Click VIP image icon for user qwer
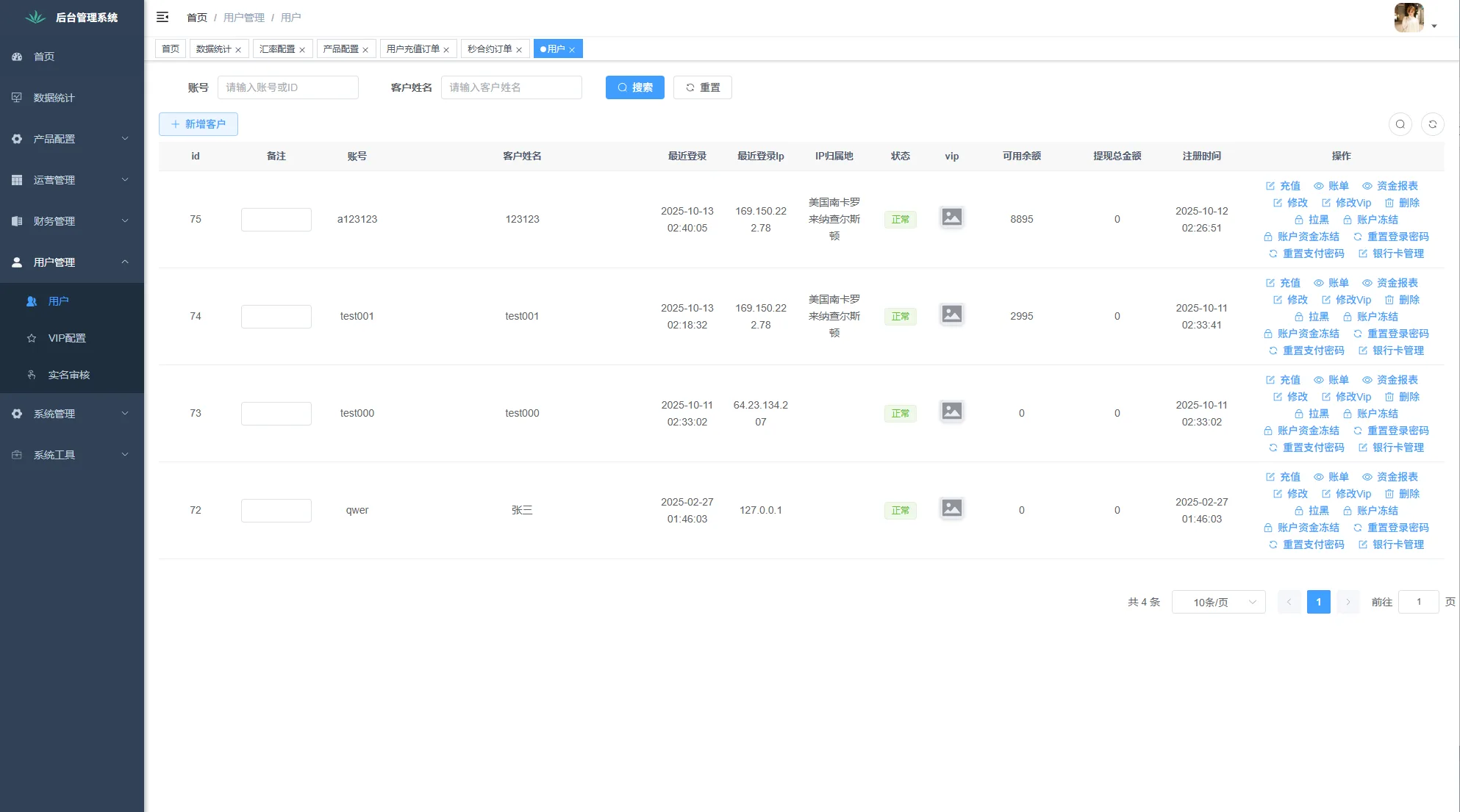Image resolution: width=1460 pixels, height=812 pixels. click(x=951, y=509)
